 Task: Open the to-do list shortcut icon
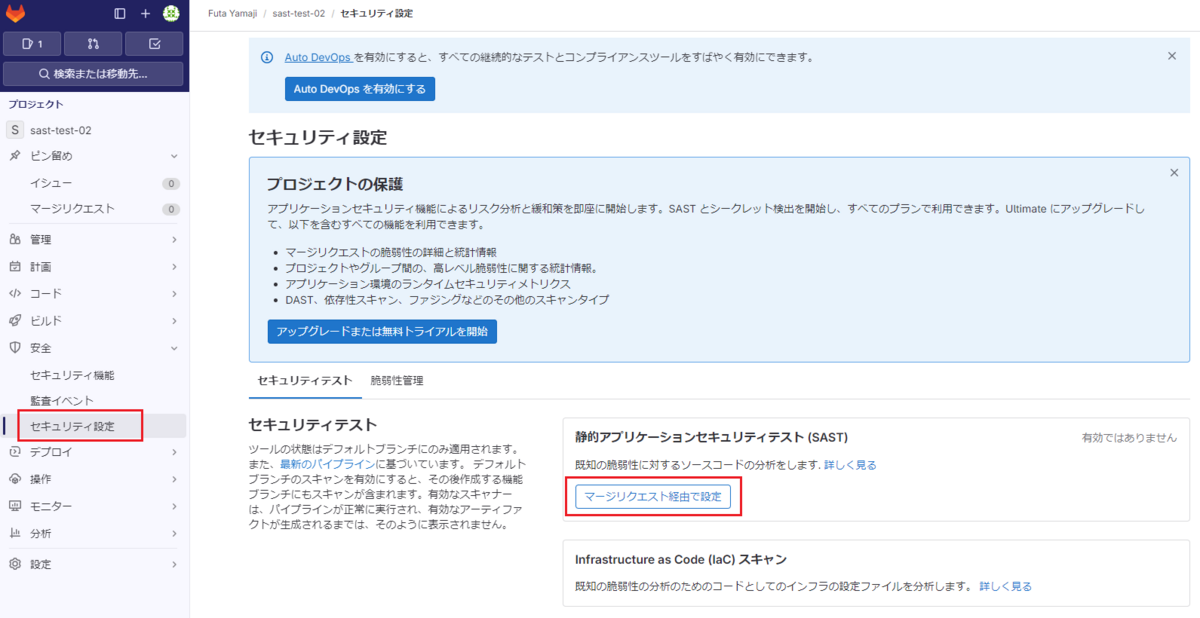click(x=155, y=44)
